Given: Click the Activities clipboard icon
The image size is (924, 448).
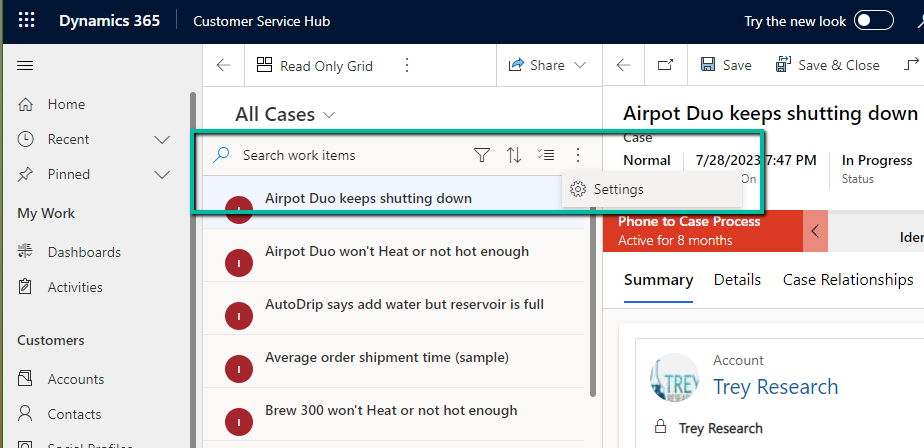Looking at the screenshot, I should (x=25, y=287).
